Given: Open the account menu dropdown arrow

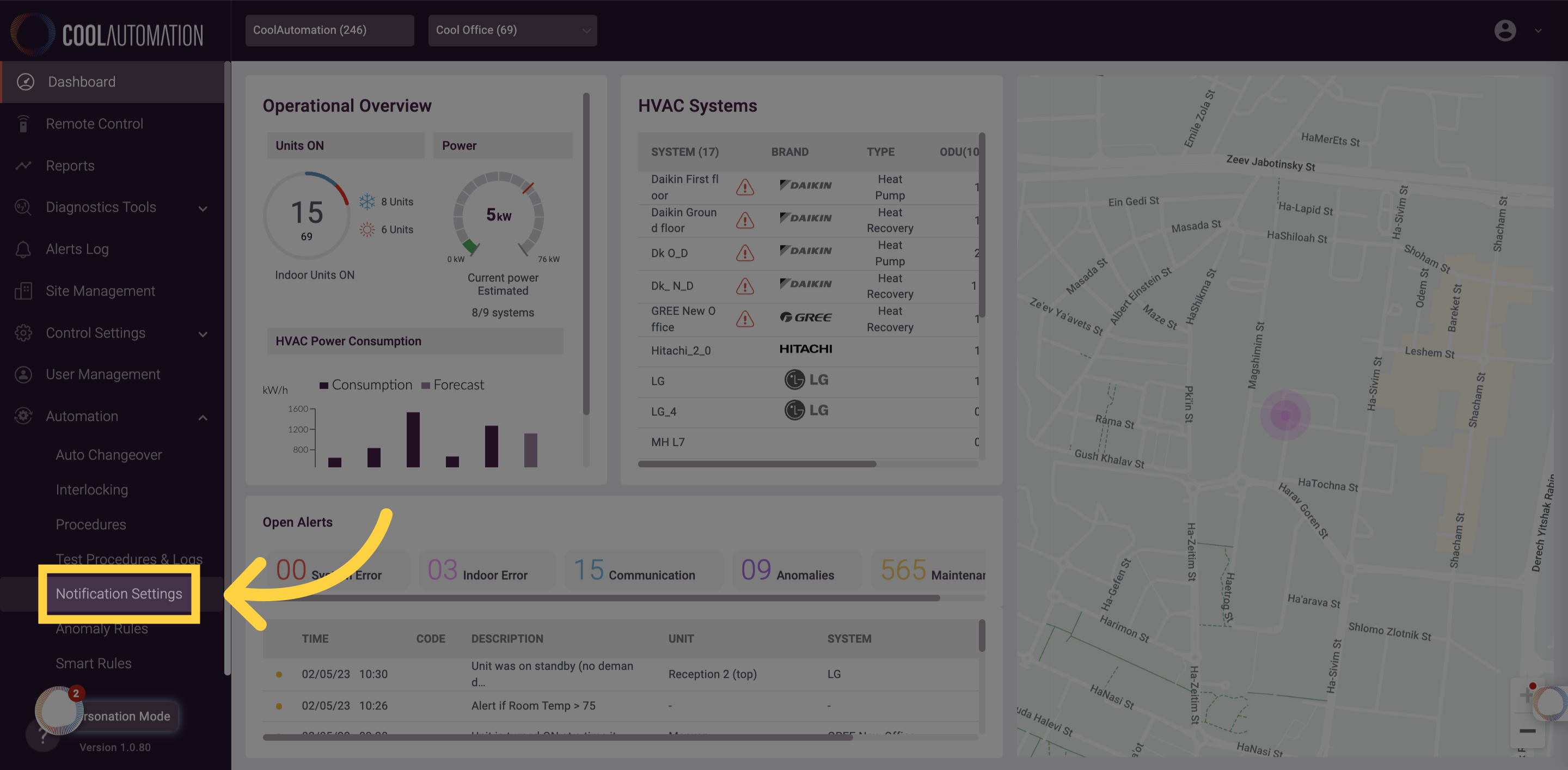Looking at the screenshot, I should click(x=1538, y=30).
